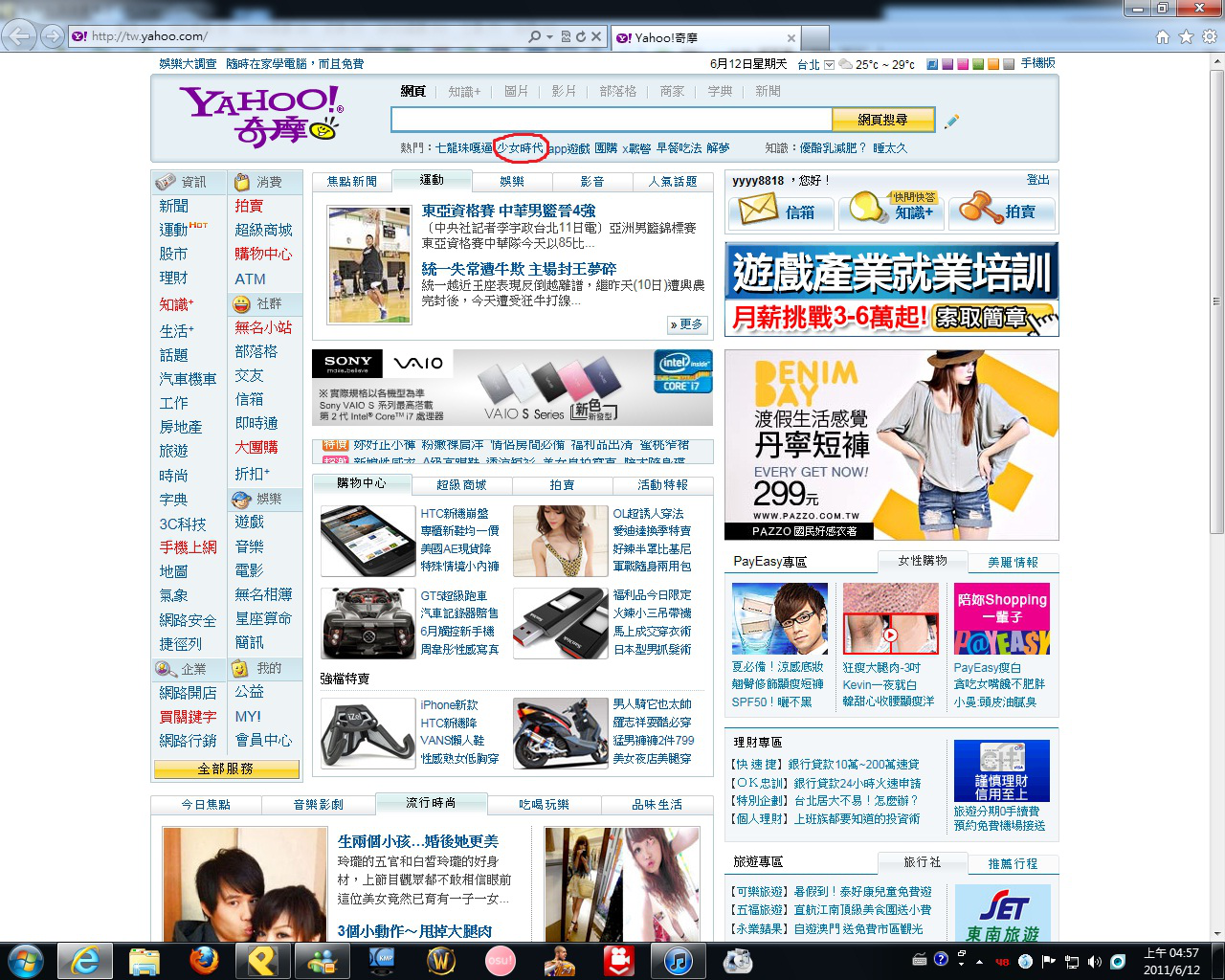Refresh the page with the reload icon
The height and width of the screenshot is (980, 1225).
[x=580, y=36]
